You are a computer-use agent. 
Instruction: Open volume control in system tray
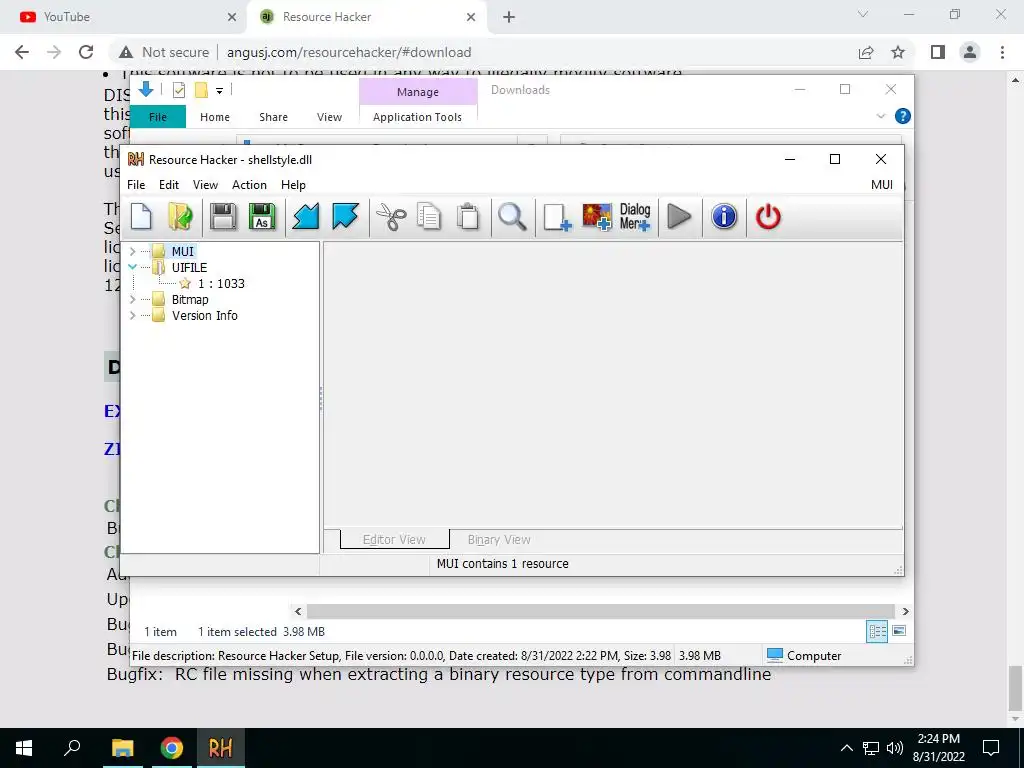(895, 748)
